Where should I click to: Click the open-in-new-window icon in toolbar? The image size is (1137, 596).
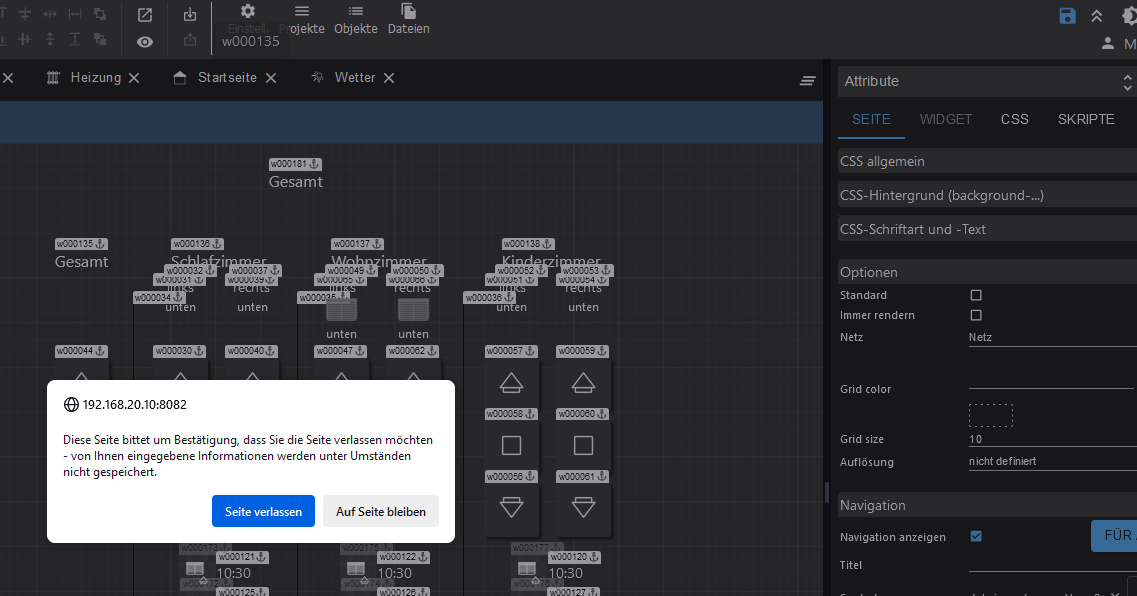145,15
